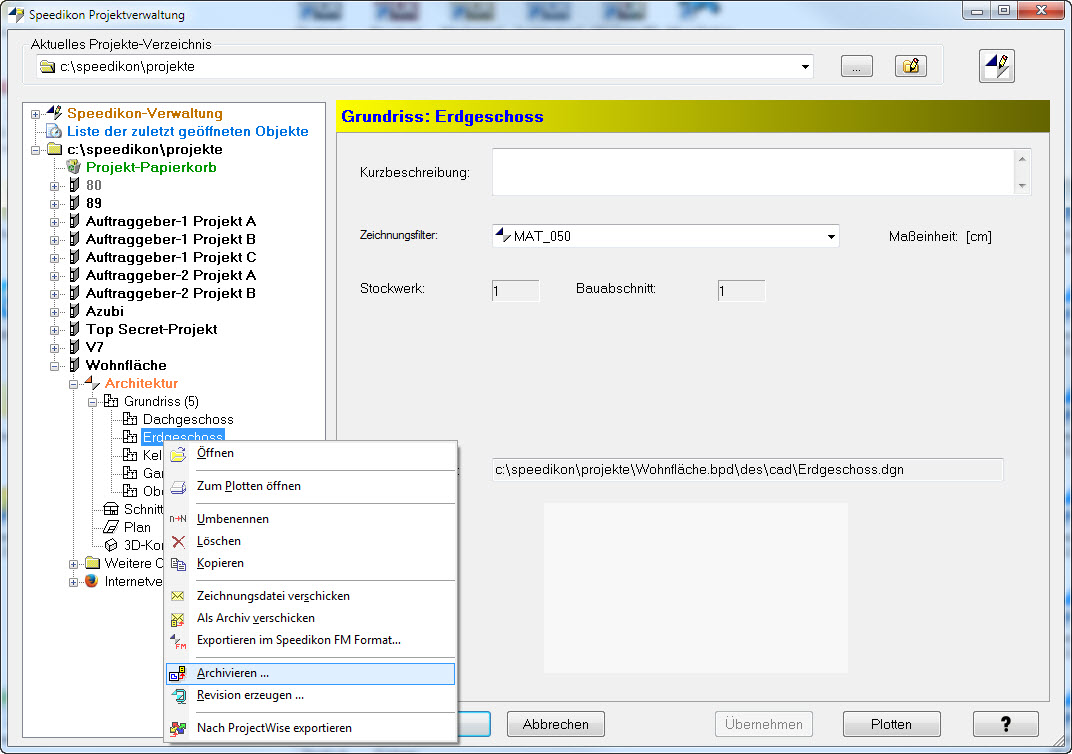The image size is (1072, 754).
Task: Select Löschen in the context menu
Action: 311,541
